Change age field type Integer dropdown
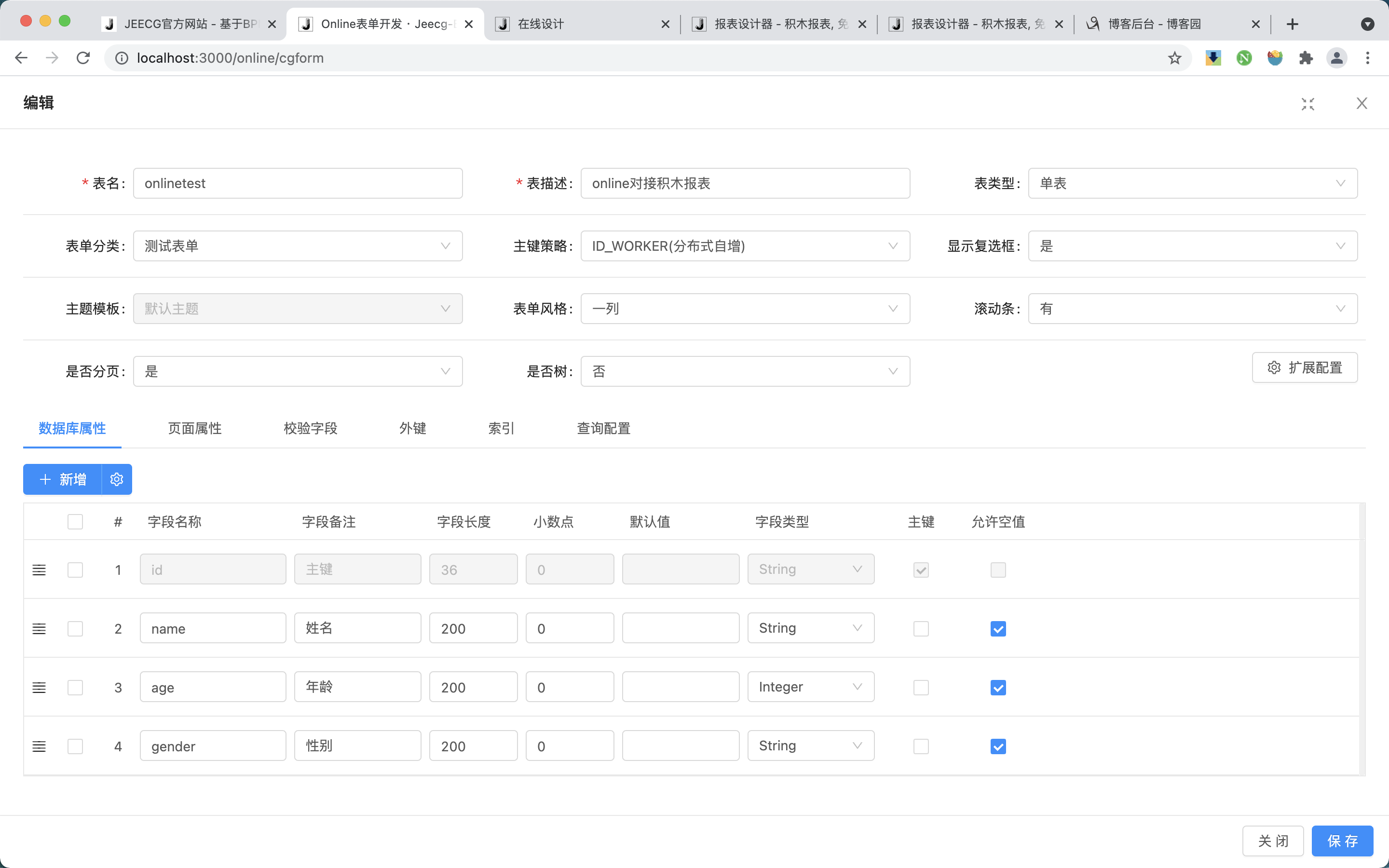Image resolution: width=1389 pixels, height=868 pixels. (810, 687)
